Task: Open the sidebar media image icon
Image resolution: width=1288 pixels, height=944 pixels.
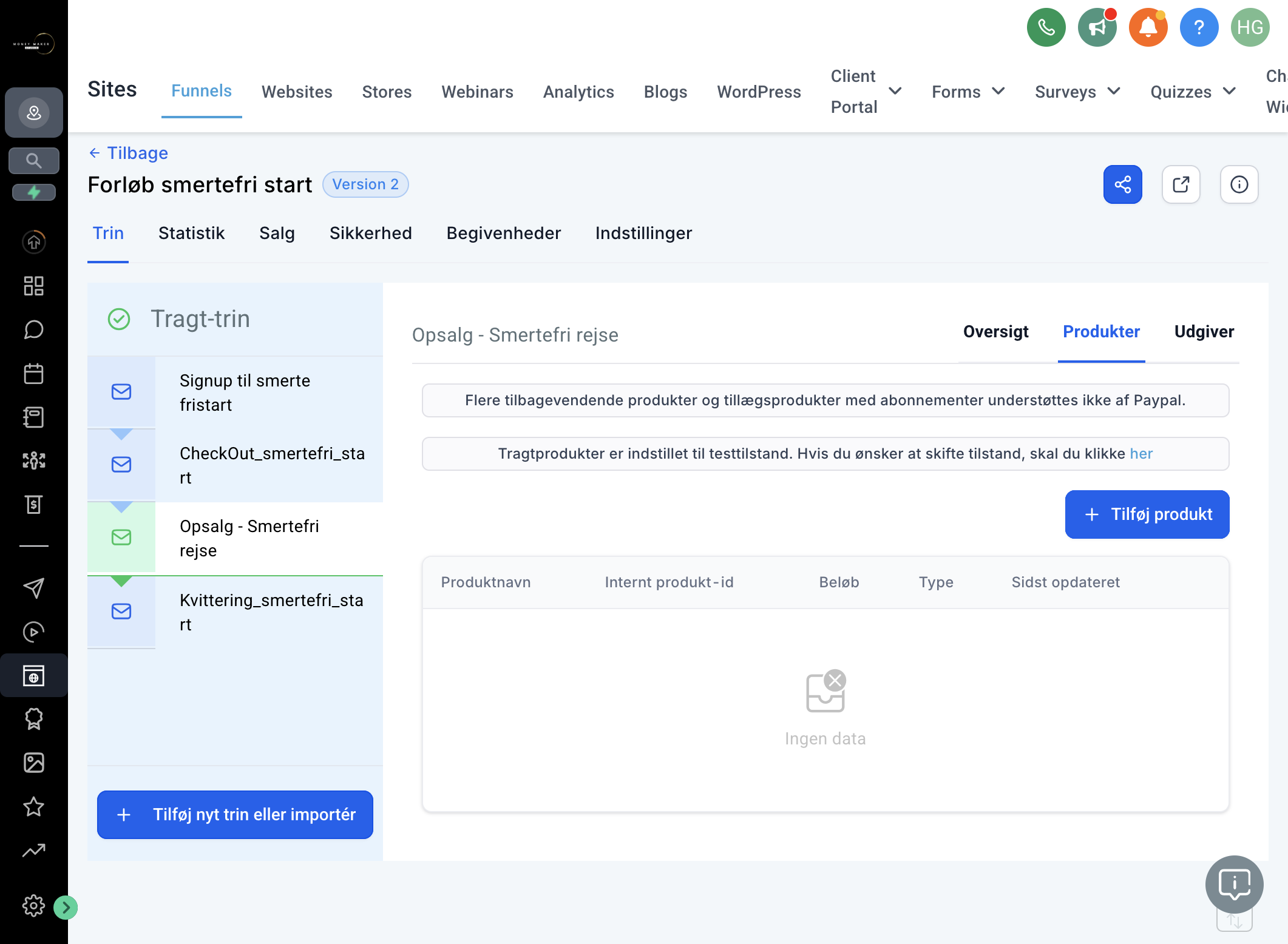Action: (34, 763)
